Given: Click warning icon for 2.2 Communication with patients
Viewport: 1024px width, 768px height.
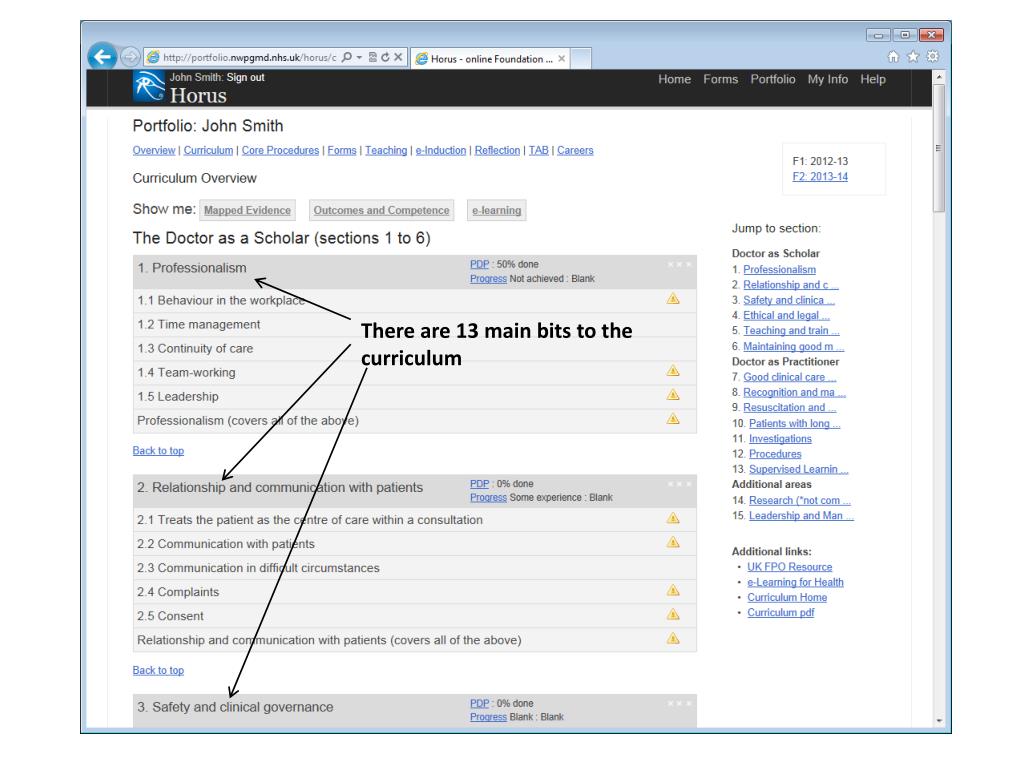Looking at the screenshot, I should tap(673, 543).
